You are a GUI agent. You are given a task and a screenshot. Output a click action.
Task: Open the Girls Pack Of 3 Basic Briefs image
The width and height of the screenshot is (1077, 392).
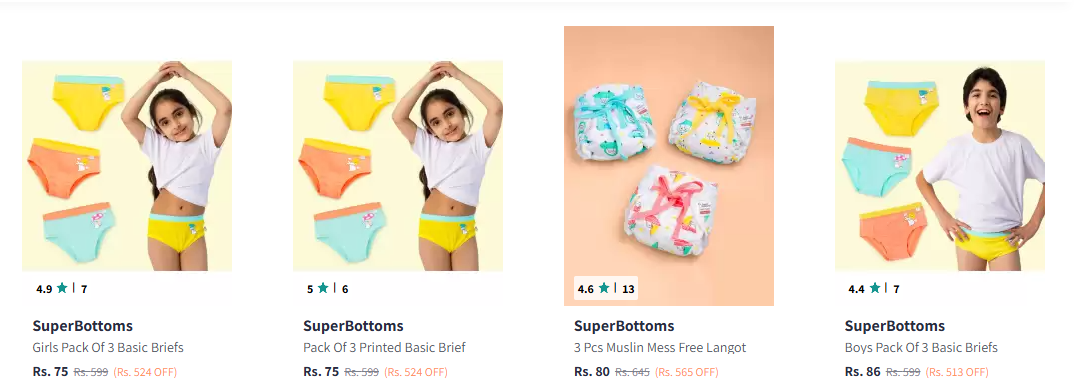click(x=127, y=166)
